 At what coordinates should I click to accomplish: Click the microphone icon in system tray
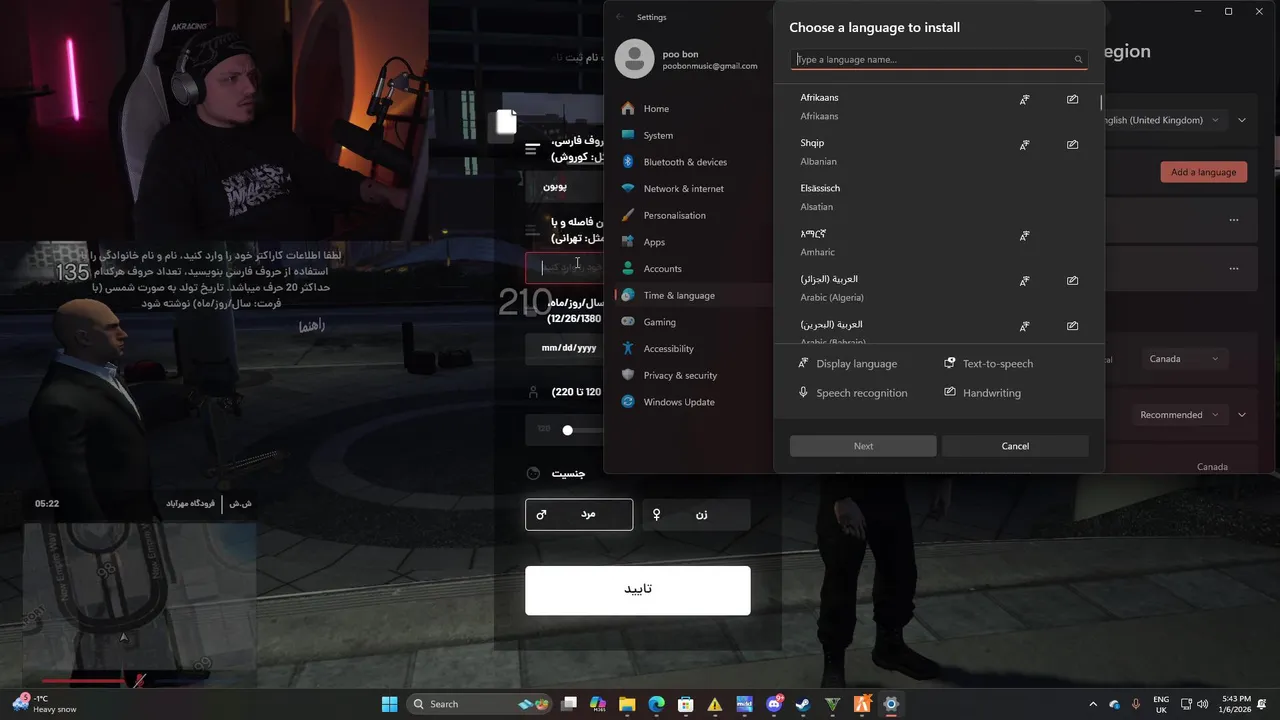[x=1134, y=704]
